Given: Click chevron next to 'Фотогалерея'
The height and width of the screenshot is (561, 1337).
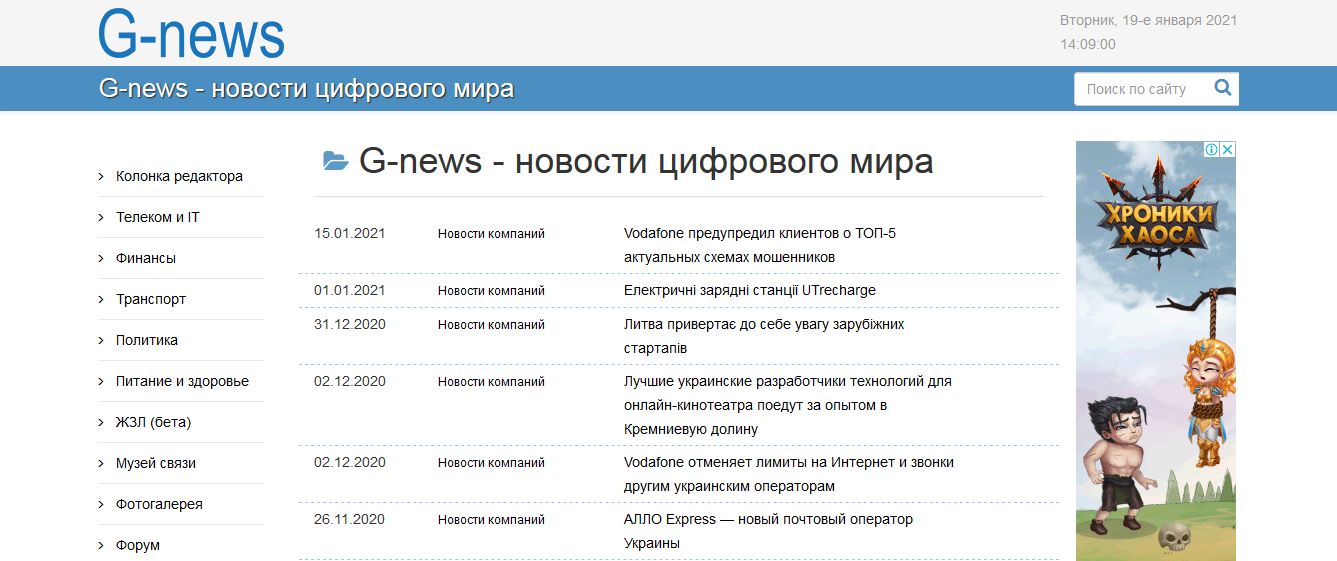Looking at the screenshot, I should (101, 504).
